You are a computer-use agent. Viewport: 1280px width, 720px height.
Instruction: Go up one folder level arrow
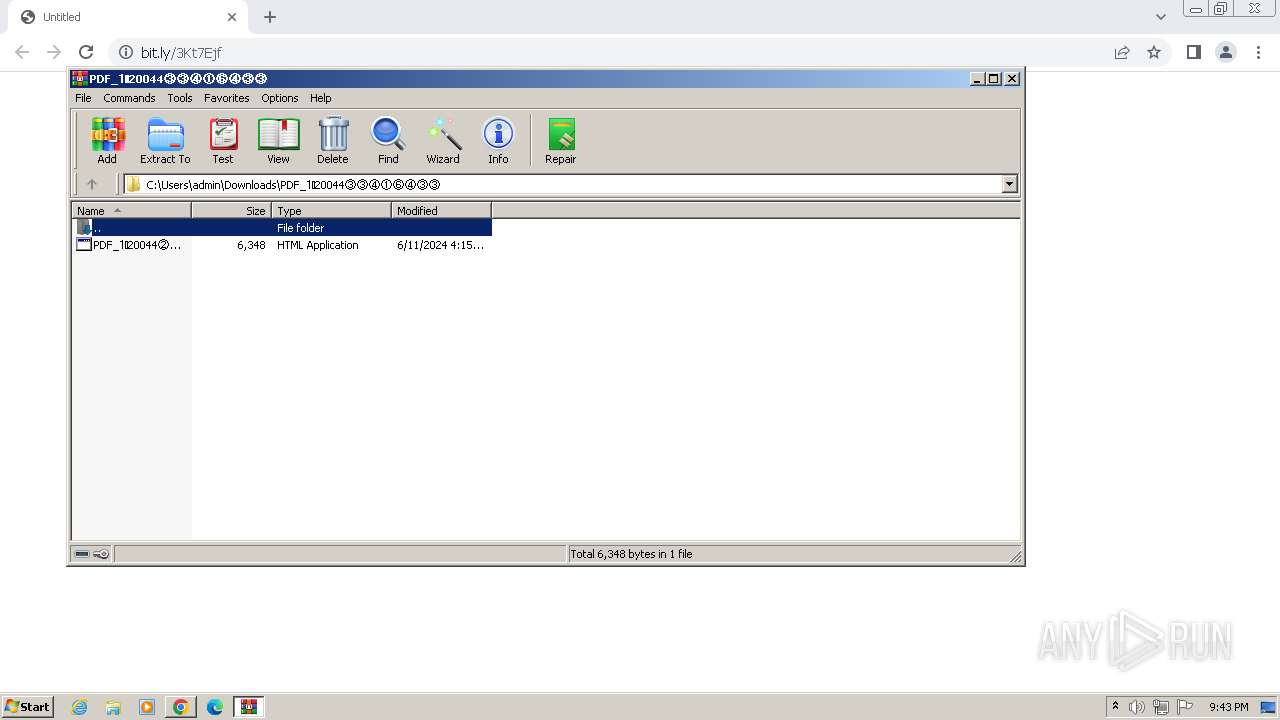tap(92, 184)
